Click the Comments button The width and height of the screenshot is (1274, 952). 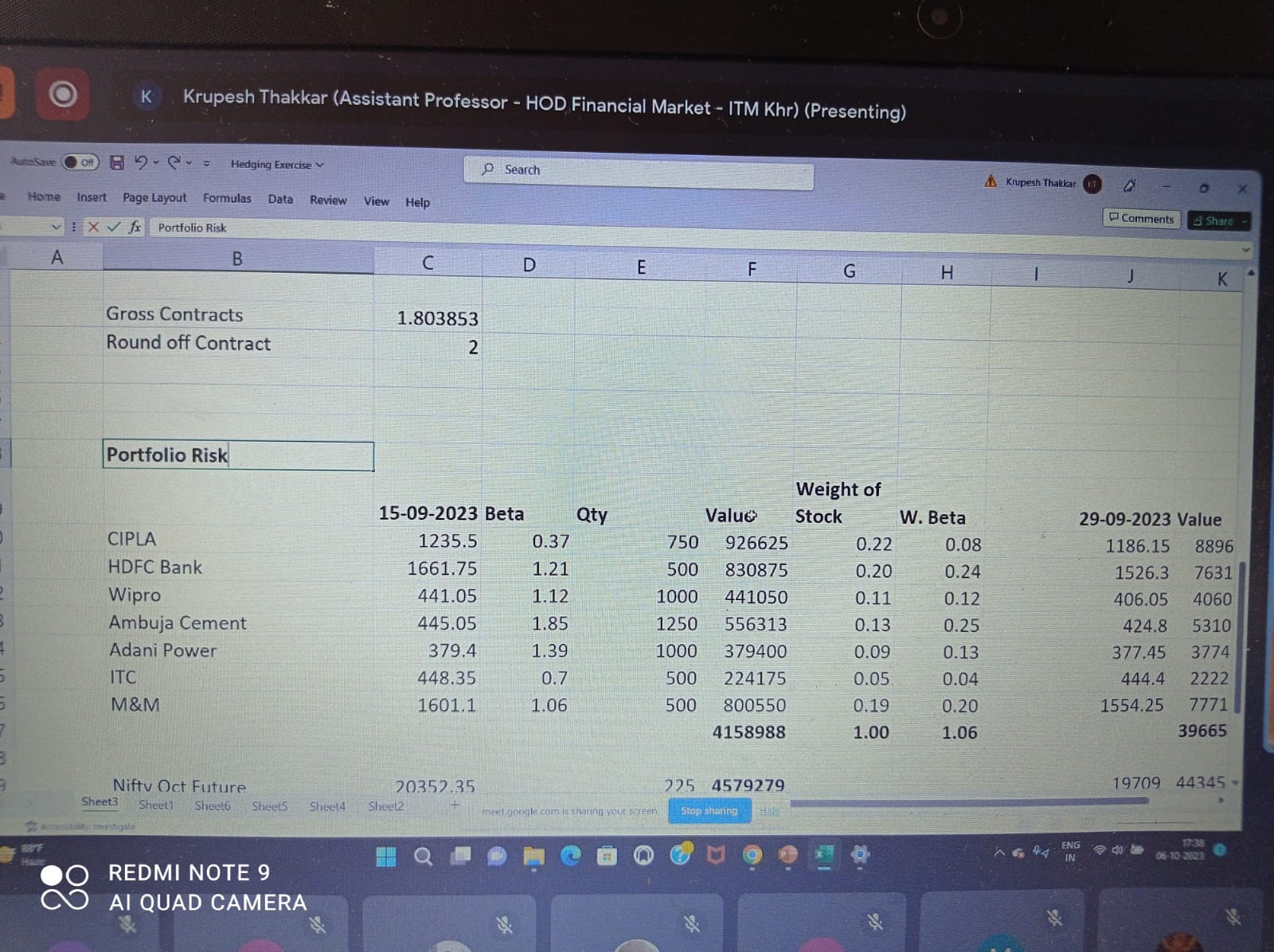coord(1141,218)
